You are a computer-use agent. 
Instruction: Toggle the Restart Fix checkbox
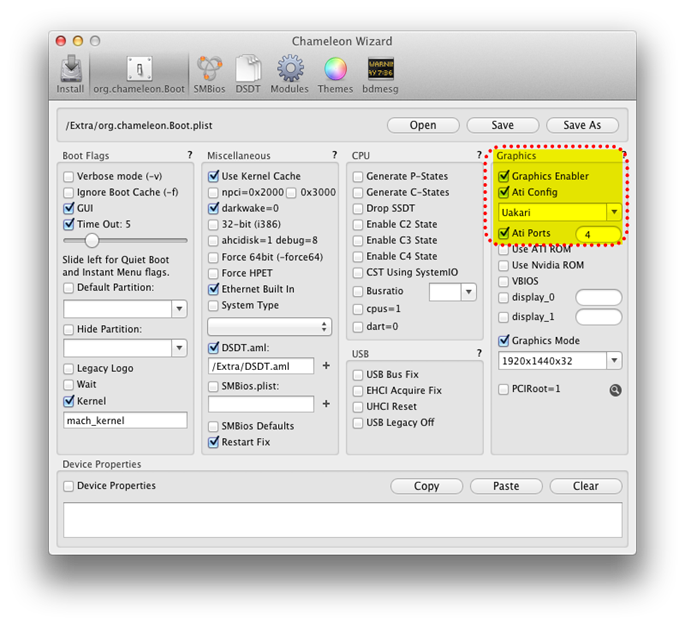[x=213, y=442]
